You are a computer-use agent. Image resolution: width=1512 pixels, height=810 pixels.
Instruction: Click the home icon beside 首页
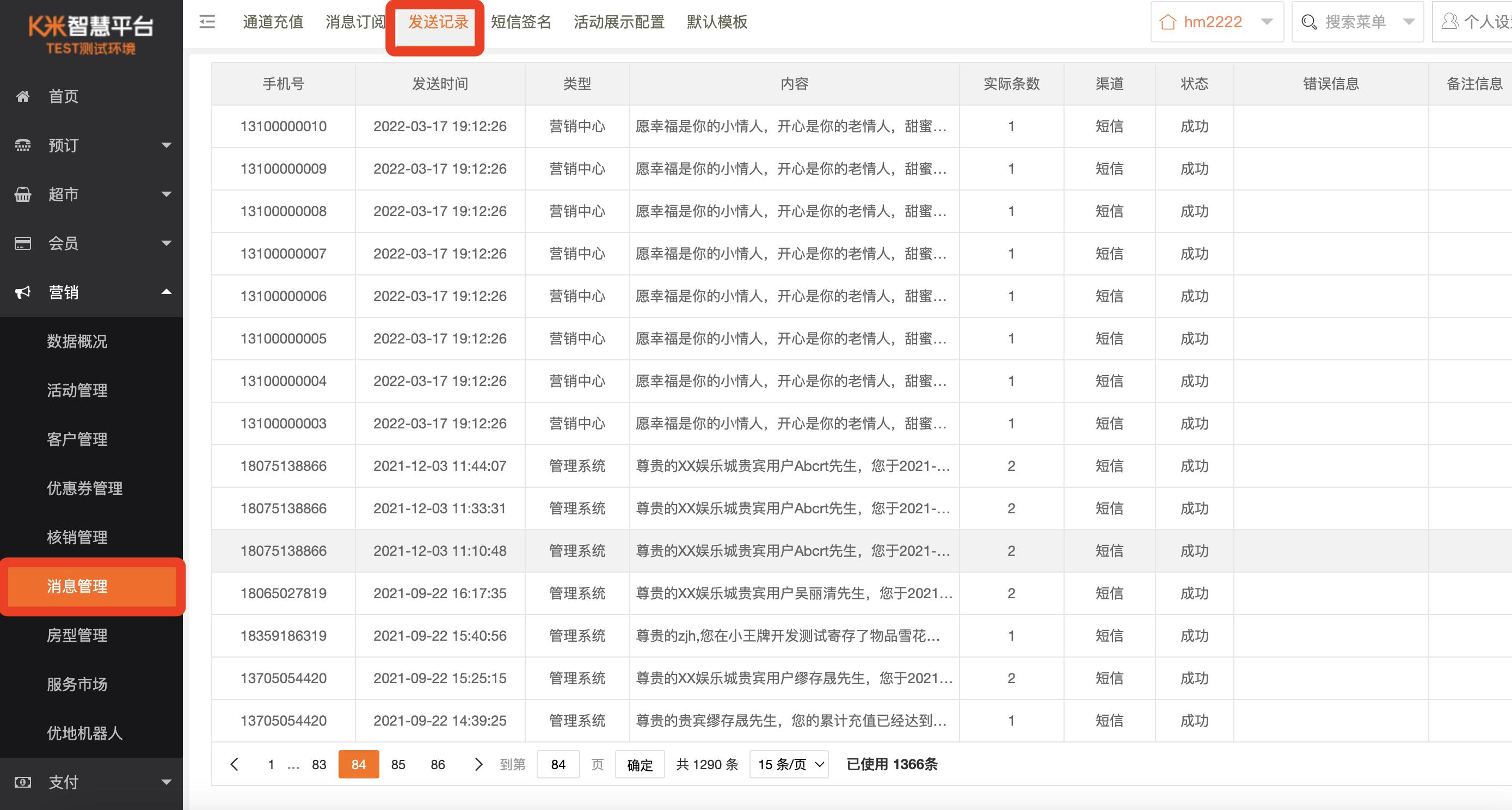click(22, 96)
